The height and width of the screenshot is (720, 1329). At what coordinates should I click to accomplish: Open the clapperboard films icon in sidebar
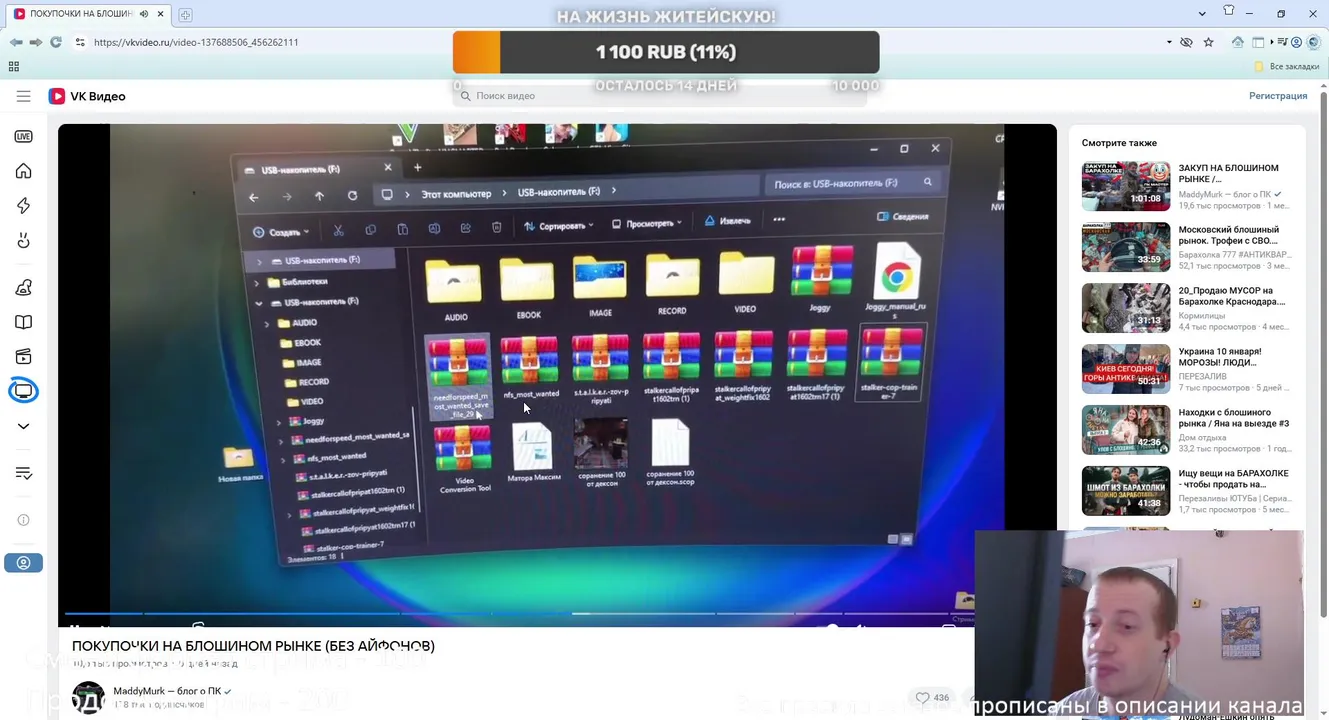tap(23, 357)
